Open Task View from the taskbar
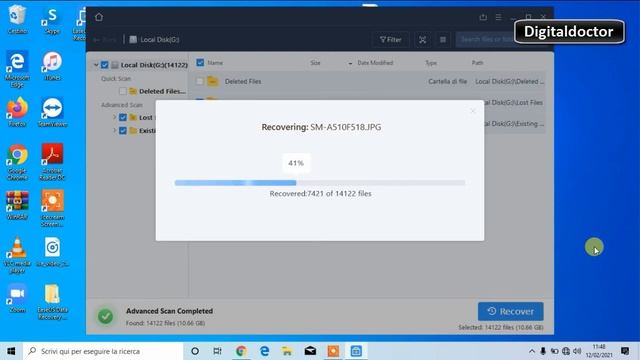This screenshot has width=640, height=360. [x=218, y=351]
